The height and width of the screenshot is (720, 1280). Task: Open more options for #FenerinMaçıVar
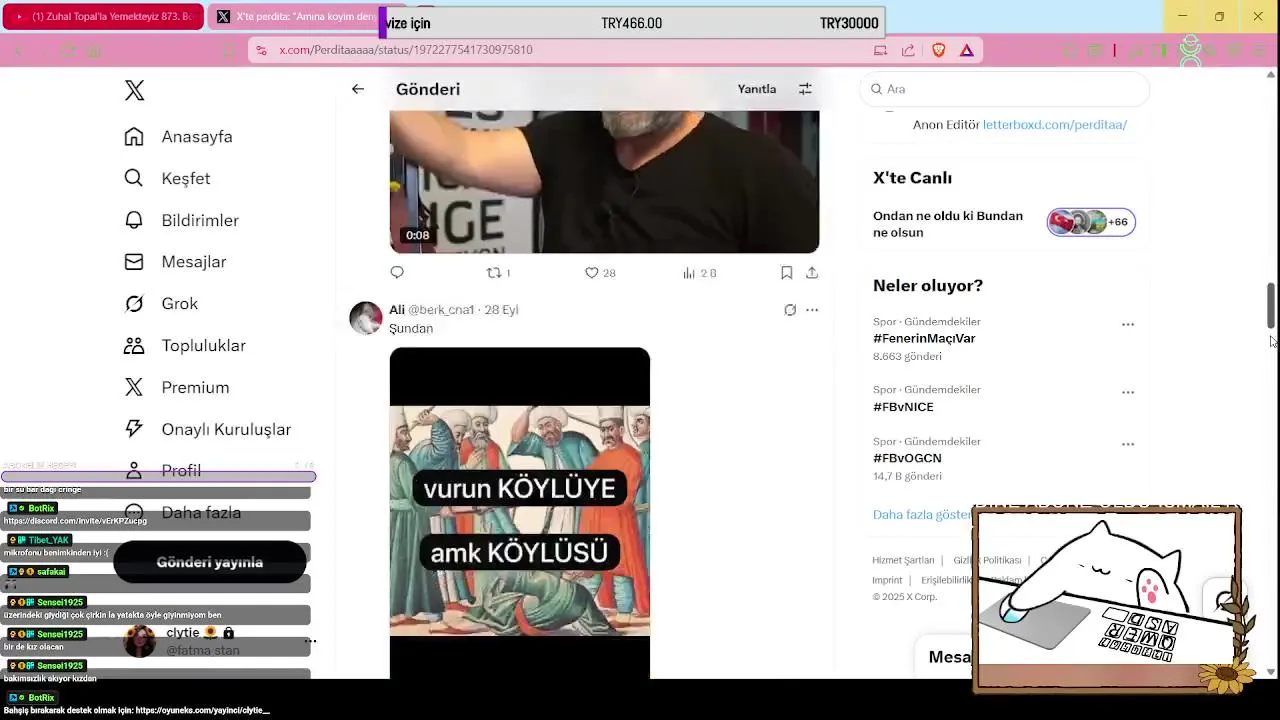click(x=1128, y=324)
